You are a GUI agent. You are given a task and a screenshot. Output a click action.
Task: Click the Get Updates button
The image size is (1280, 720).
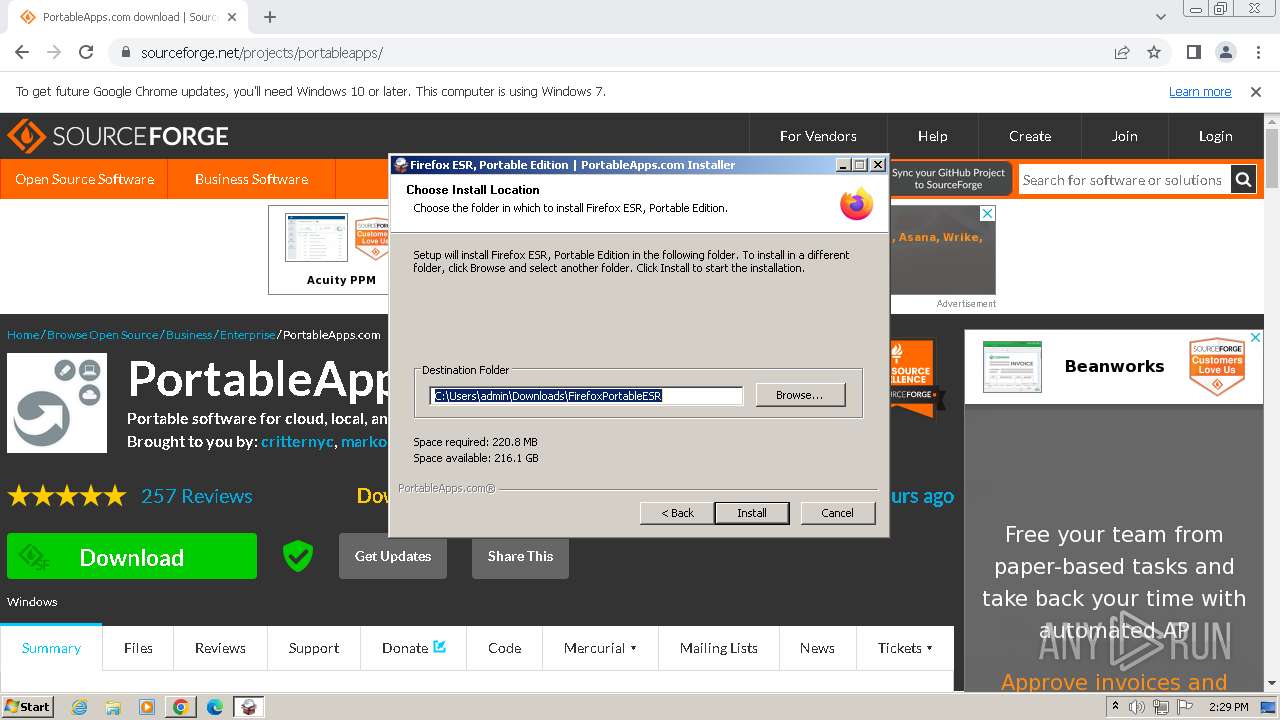tap(393, 556)
